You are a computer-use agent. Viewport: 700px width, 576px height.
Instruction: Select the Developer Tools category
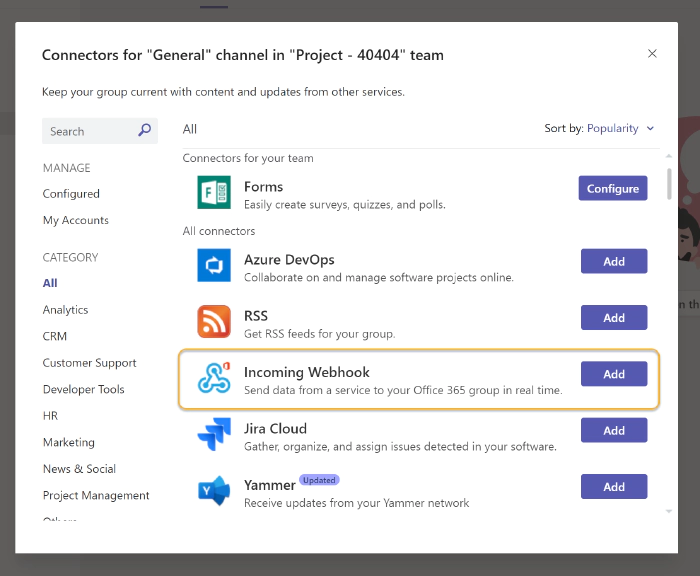(x=84, y=389)
